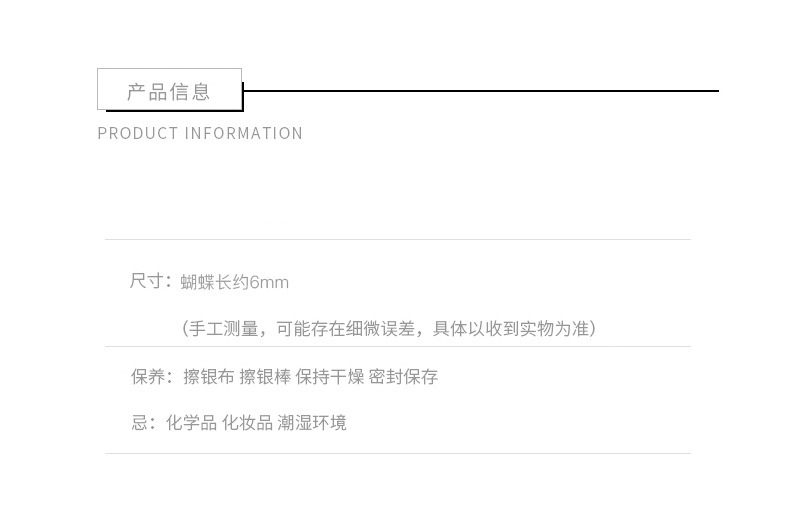Image resolution: width=790 pixels, height=518 pixels.
Task: Click the 产品信息 title box
Action: (x=169, y=91)
